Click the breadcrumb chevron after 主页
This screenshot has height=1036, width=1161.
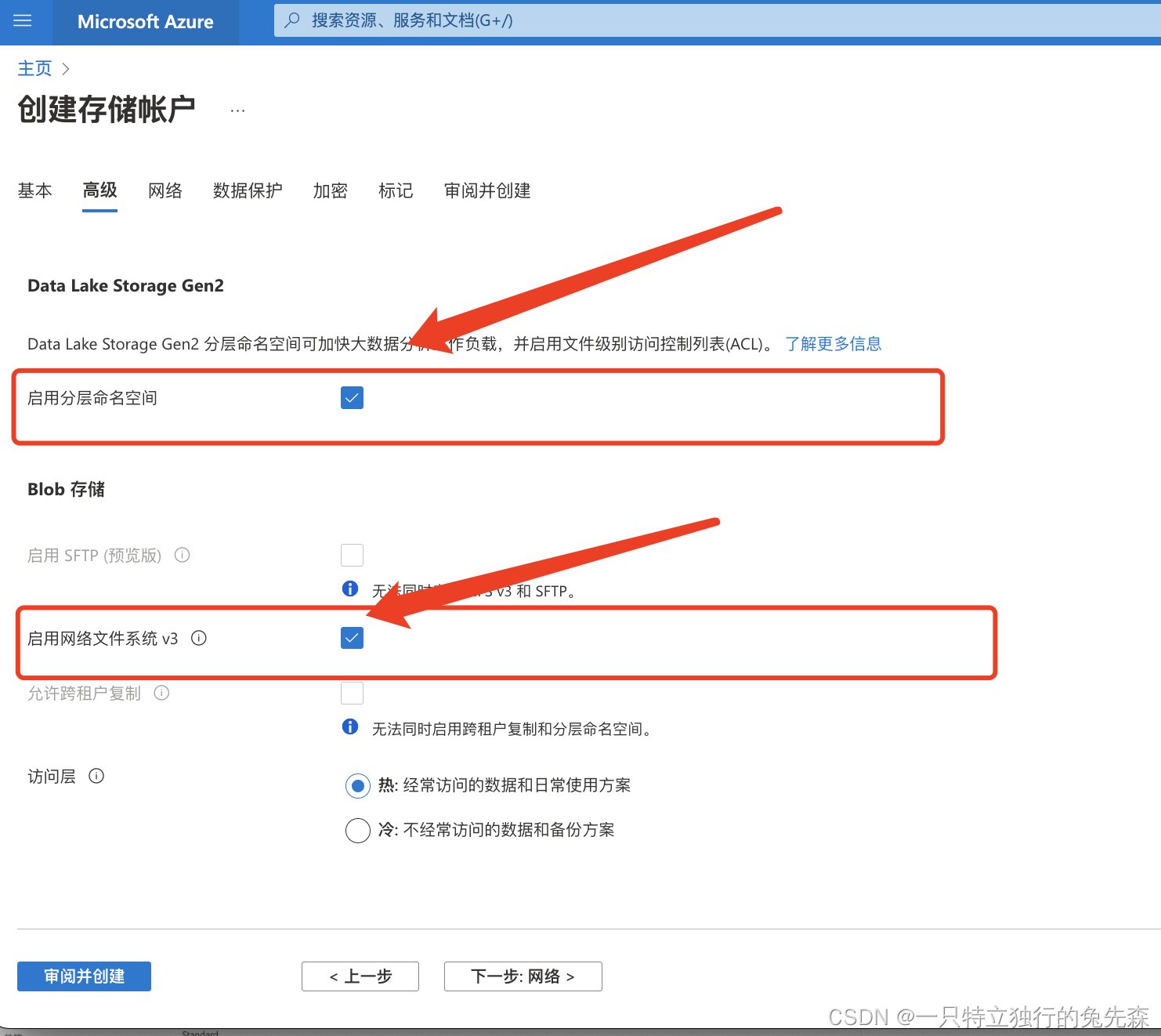point(66,69)
